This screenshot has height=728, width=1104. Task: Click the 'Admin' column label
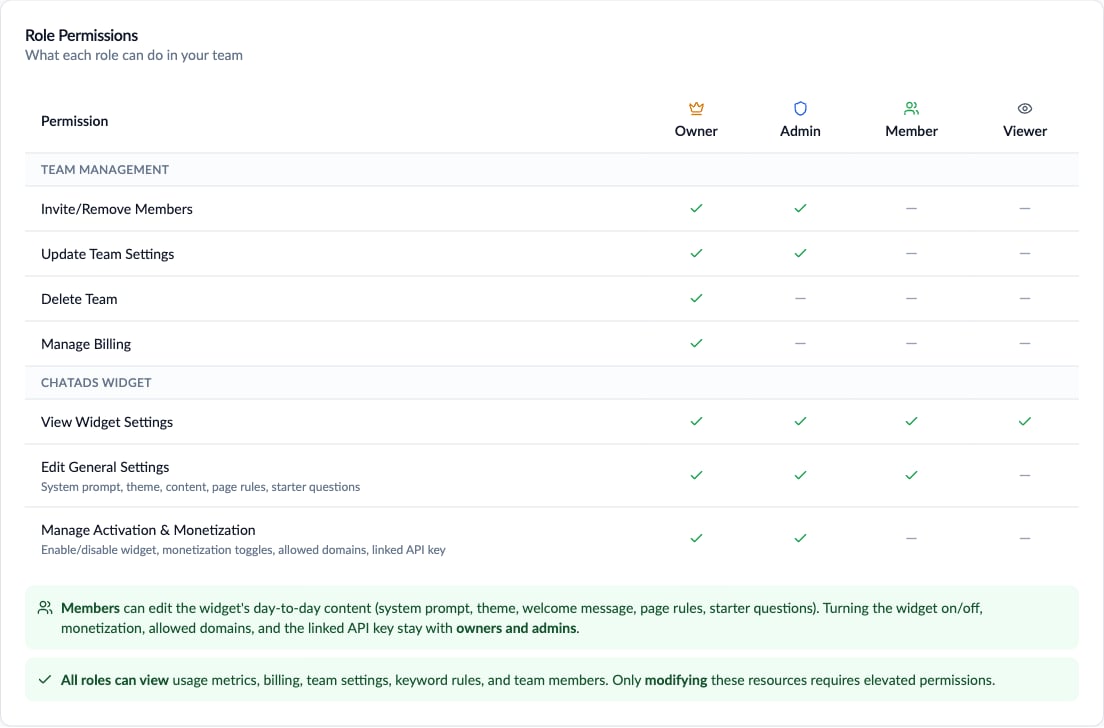click(800, 131)
